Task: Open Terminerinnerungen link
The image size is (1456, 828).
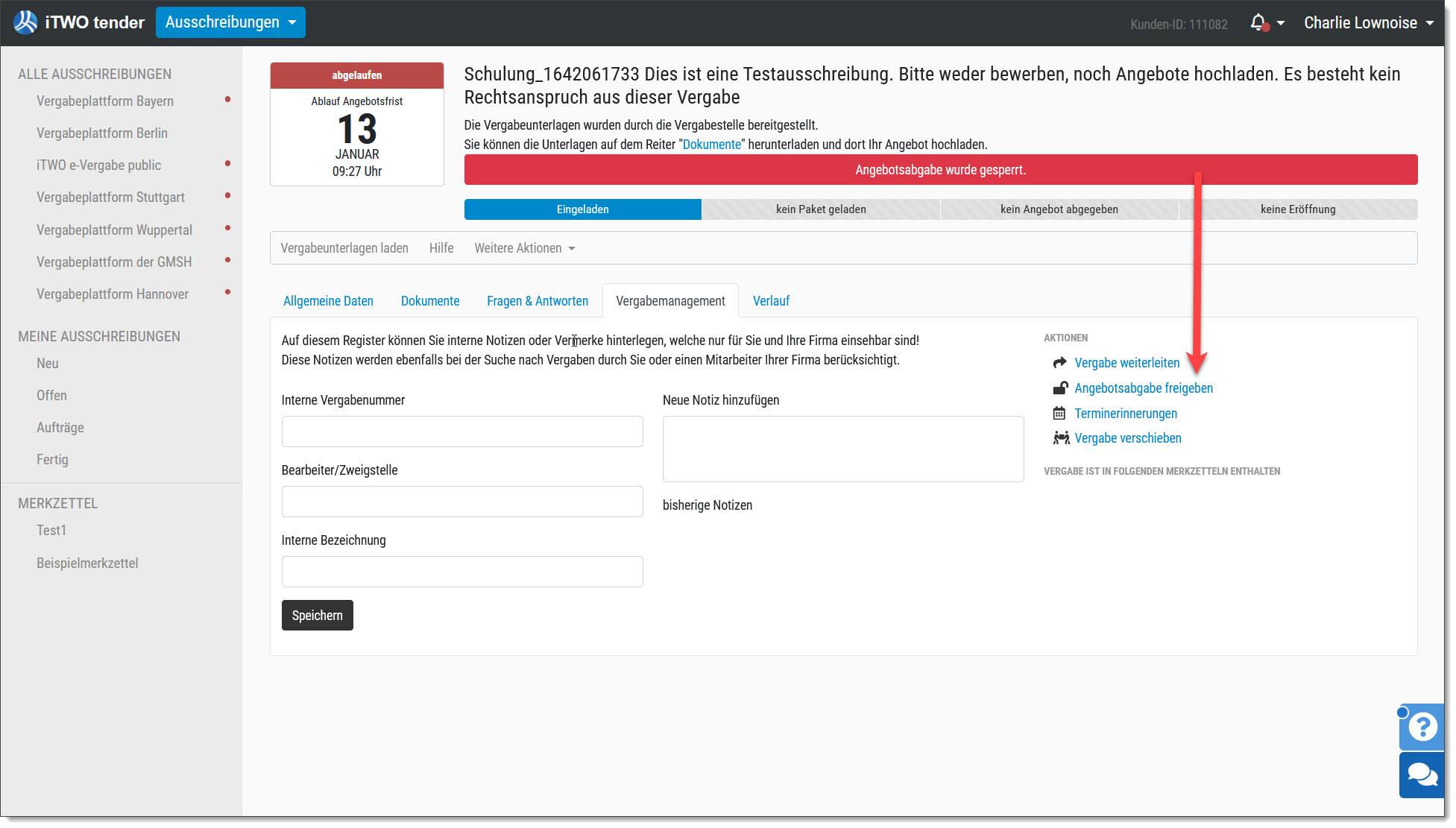Action: click(x=1126, y=414)
